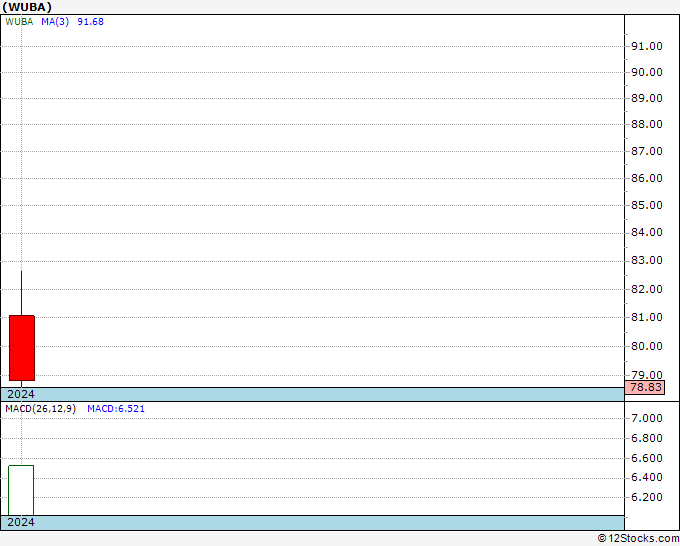680x546 pixels.
Task: Click the 2024 label on the price timeline
Action: [x=21, y=394]
